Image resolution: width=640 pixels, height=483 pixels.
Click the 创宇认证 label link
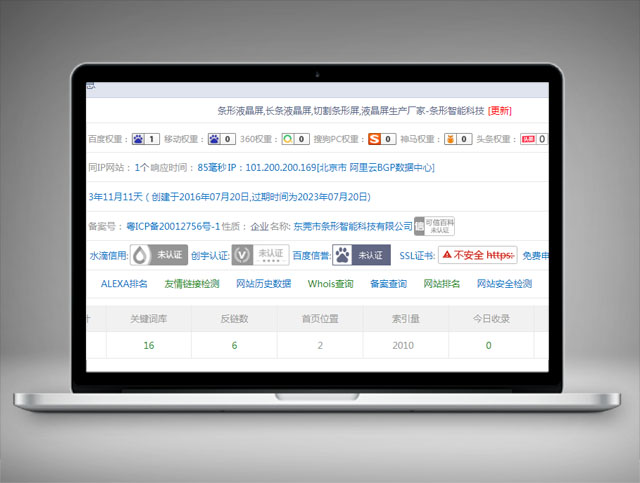(x=210, y=256)
